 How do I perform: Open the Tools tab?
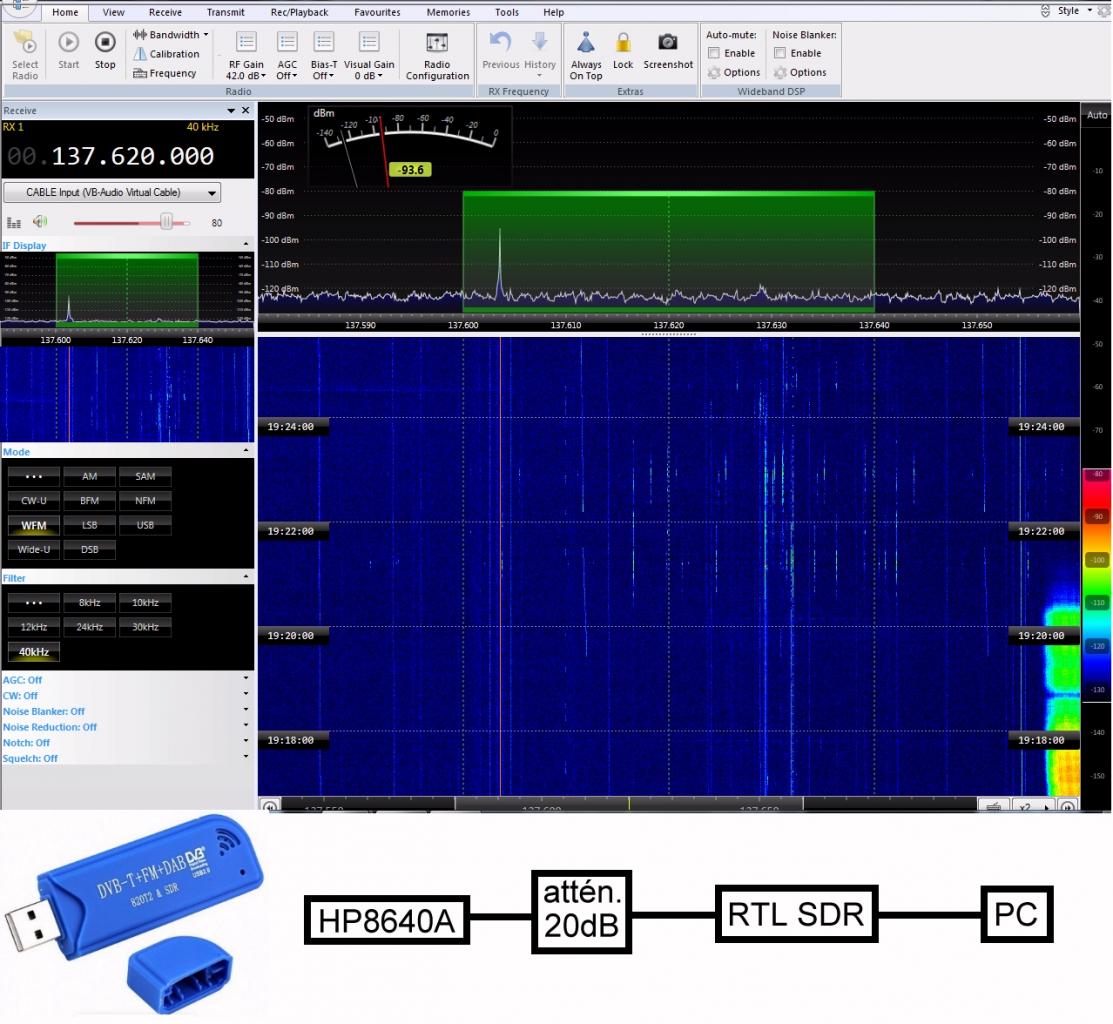(506, 12)
